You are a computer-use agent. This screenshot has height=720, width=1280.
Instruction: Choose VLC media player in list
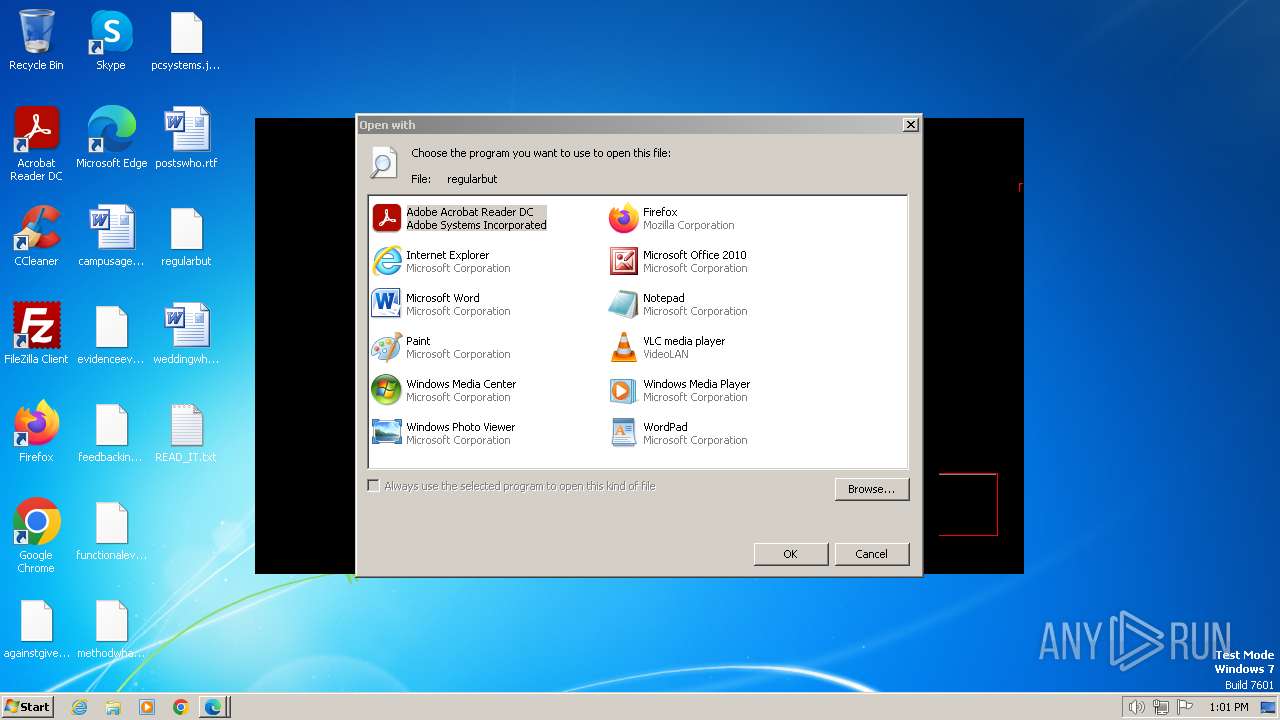[x=667, y=347]
